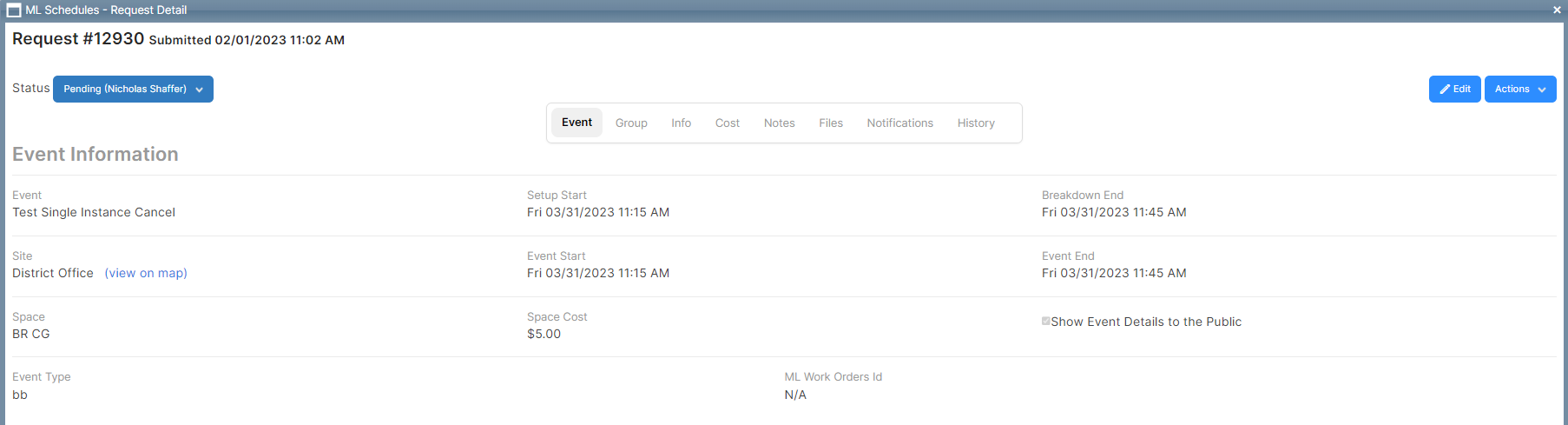Click the Request #12930 heading
The height and width of the screenshot is (425, 1568).
coord(78,39)
